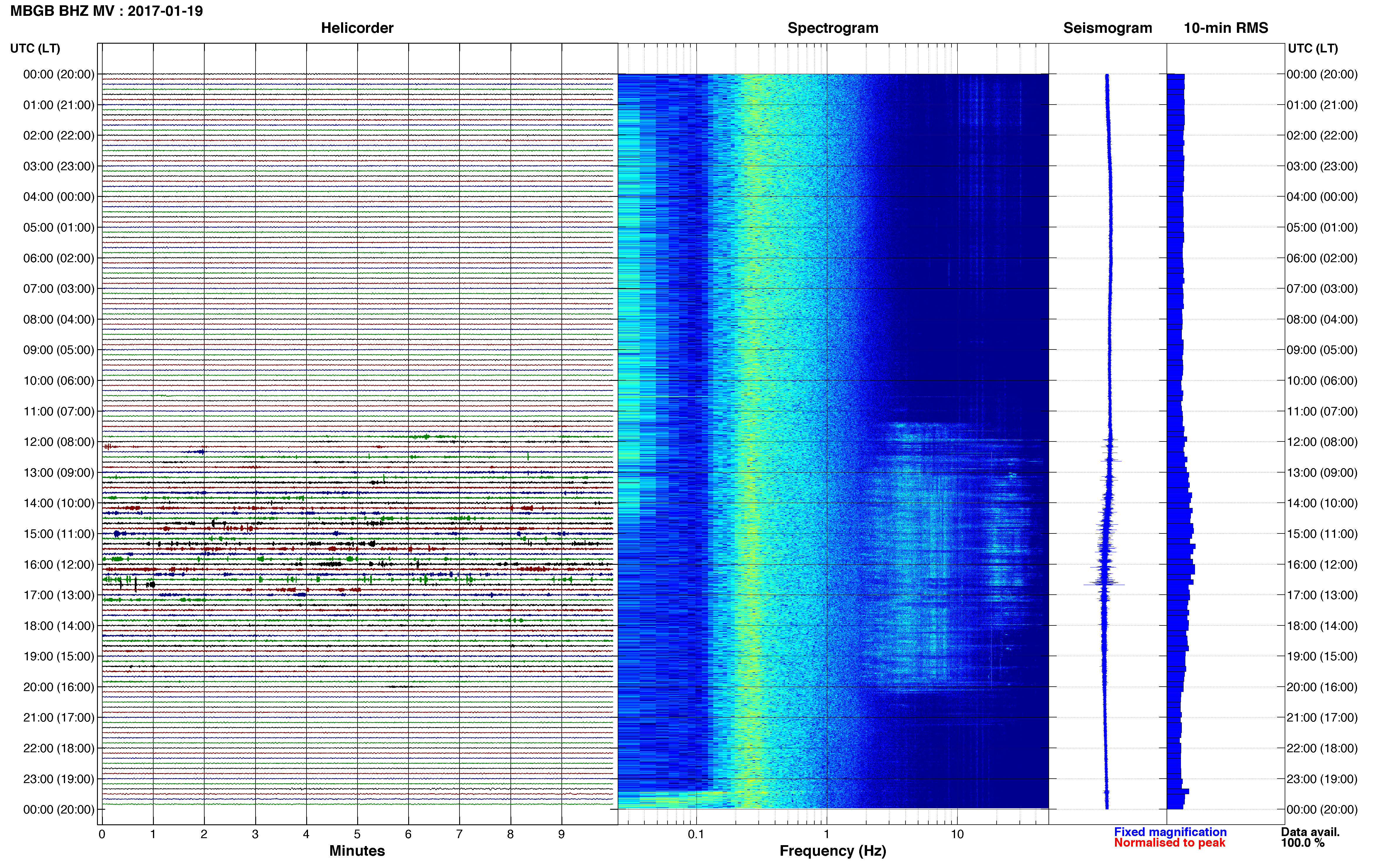Click the 02:00 (22:00) label on helicorder axis
This screenshot has width=1389, height=868.
pyautogui.click(x=59, y=135)
